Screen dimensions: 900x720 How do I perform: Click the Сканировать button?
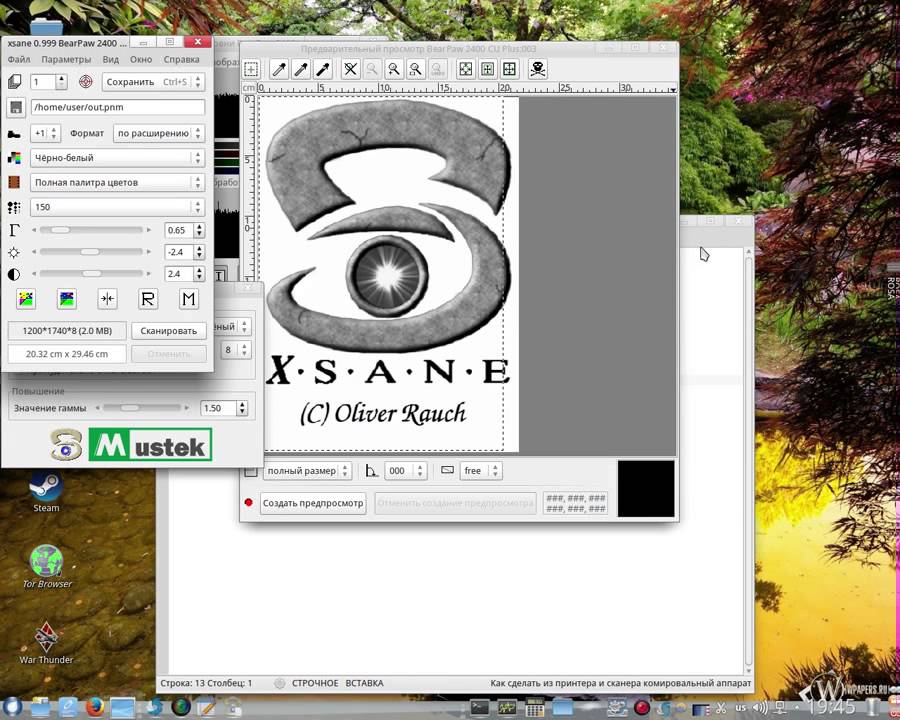pyautogui.click(x=169, y=331)
